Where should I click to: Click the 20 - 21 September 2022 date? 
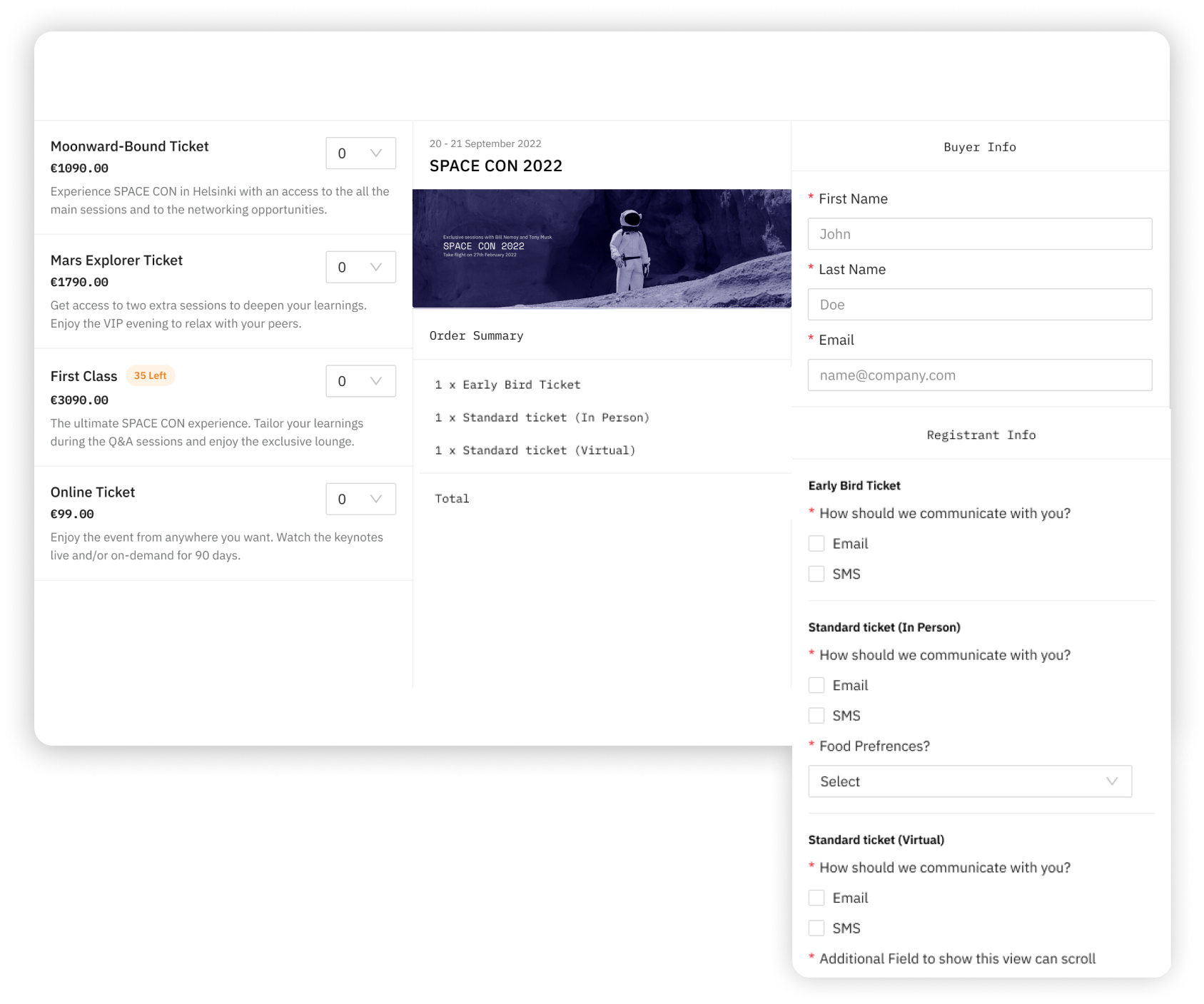tap(485, 143)
